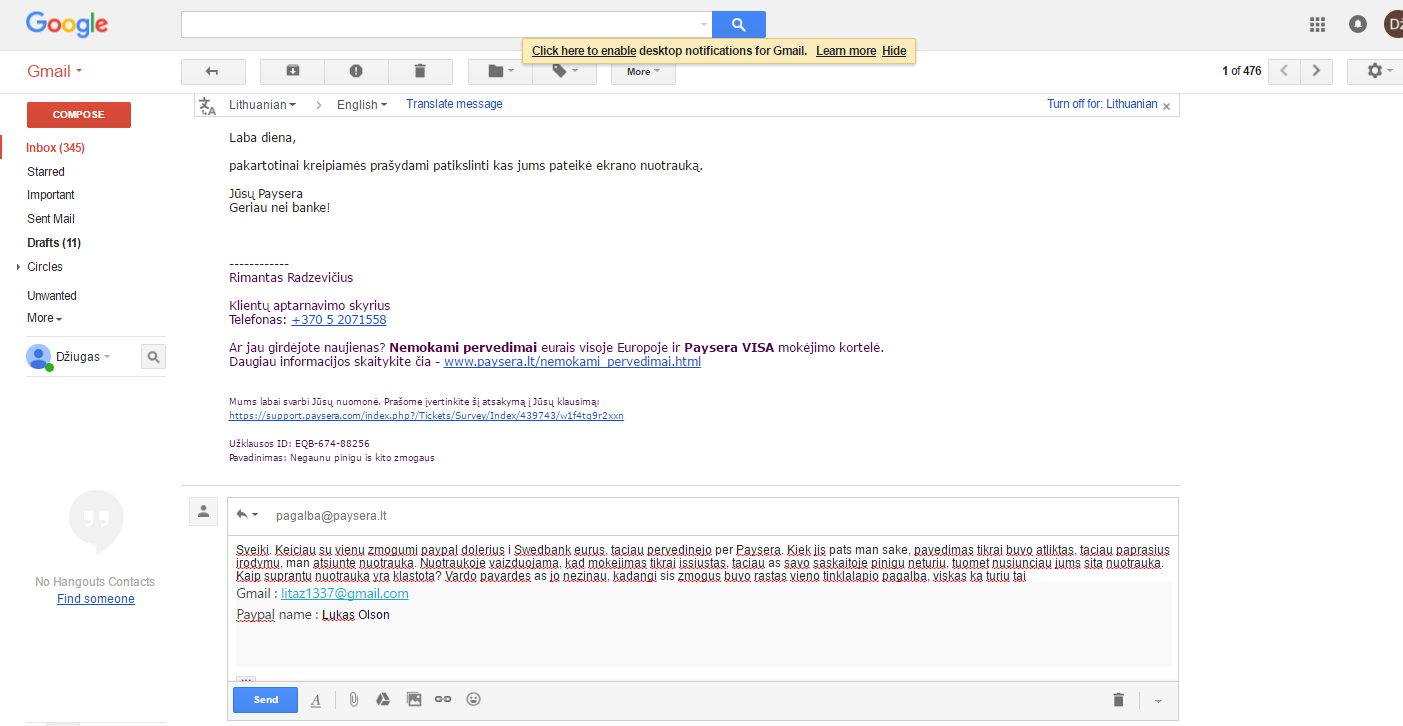Image resolution: width=1403 pixels, height=726 pixels.
Task: Go back to inbox arrow button
Action: click(x=213, y=71)
